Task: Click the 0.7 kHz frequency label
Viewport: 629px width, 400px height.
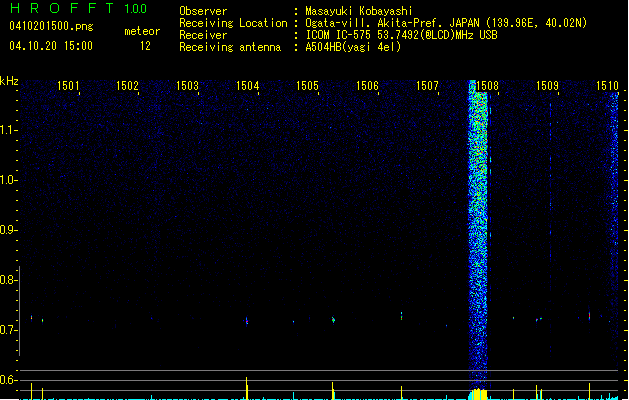Action: click(8, 330)
